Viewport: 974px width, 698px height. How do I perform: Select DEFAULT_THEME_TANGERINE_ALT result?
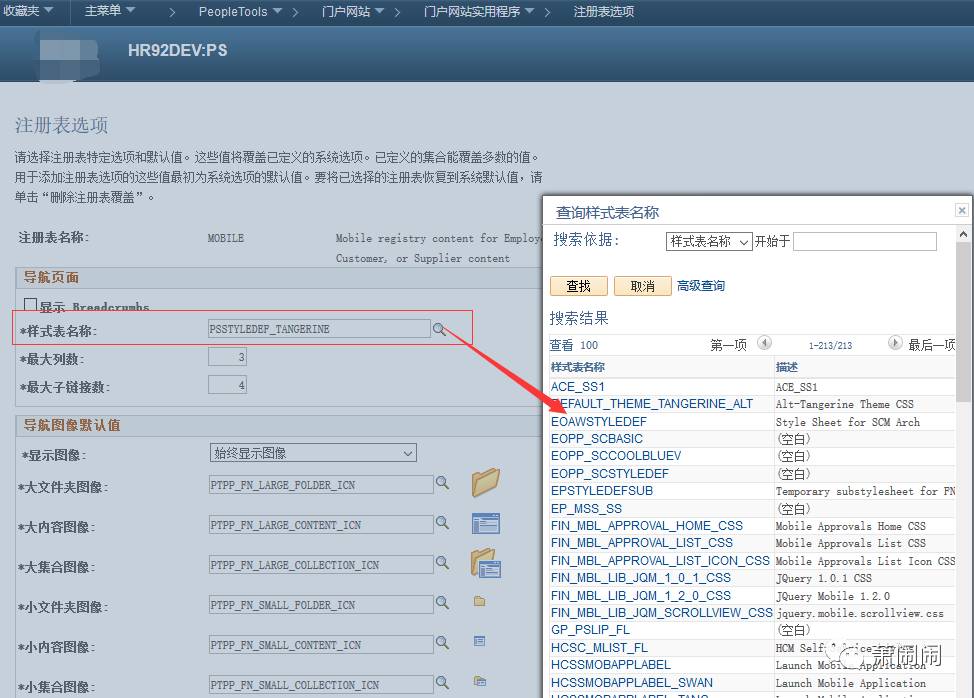(x=652, y=404)
